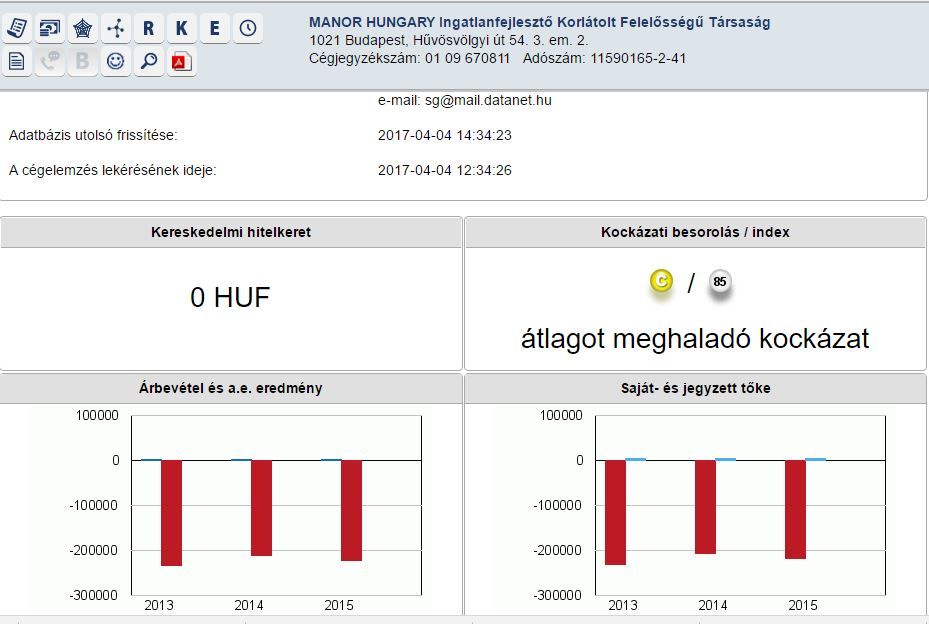This screenshot has width=929, height=624.
Task: Open the magnifying glass search icon
Action: click(x=149, y=61)
